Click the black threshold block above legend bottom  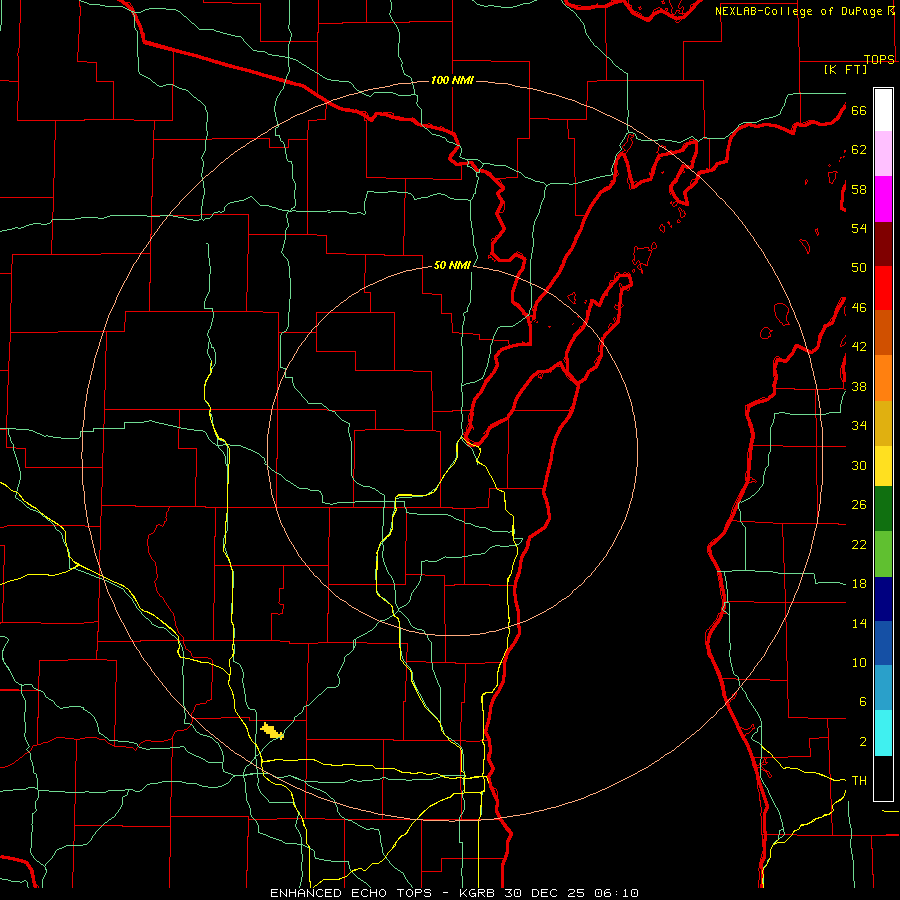point(883,778)
